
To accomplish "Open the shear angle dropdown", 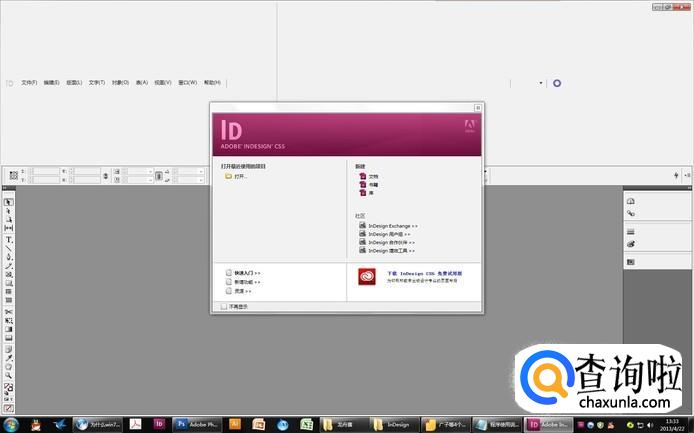I will click(200, 180).
